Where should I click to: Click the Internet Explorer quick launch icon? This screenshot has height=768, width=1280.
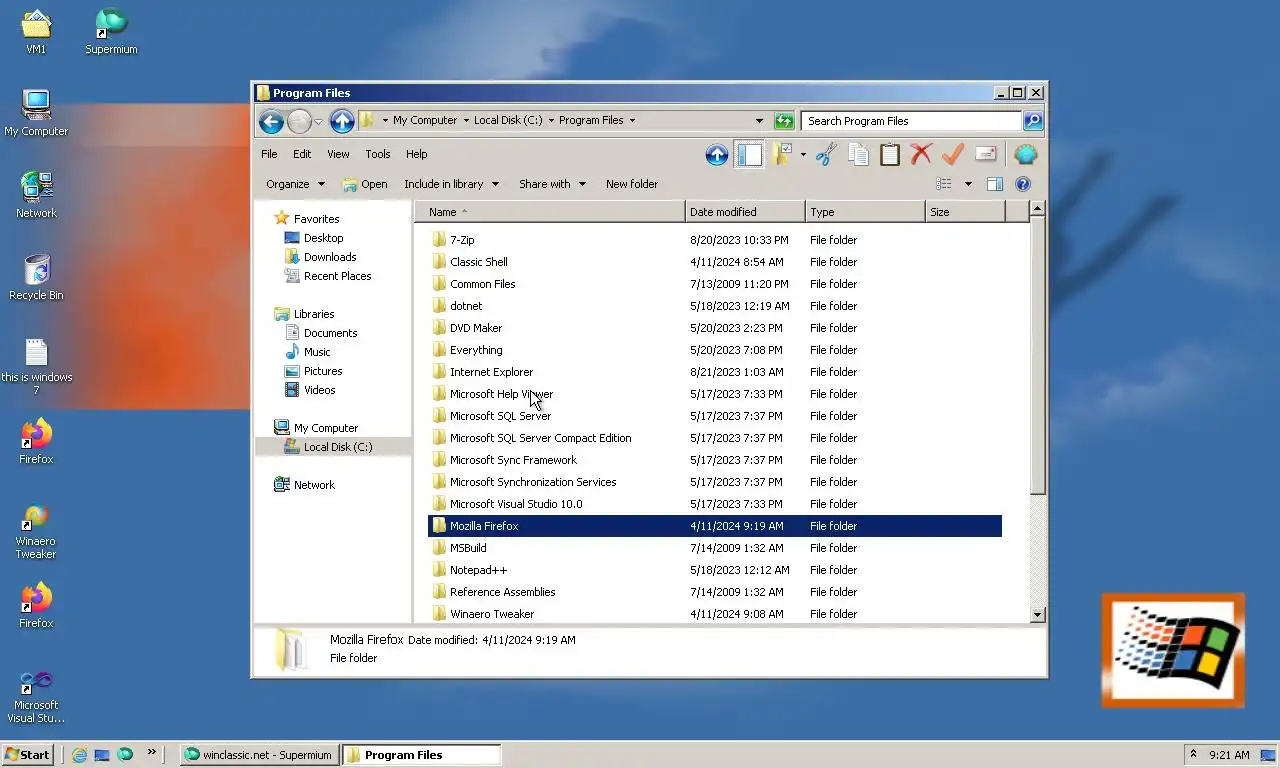(x=79, y=755)
